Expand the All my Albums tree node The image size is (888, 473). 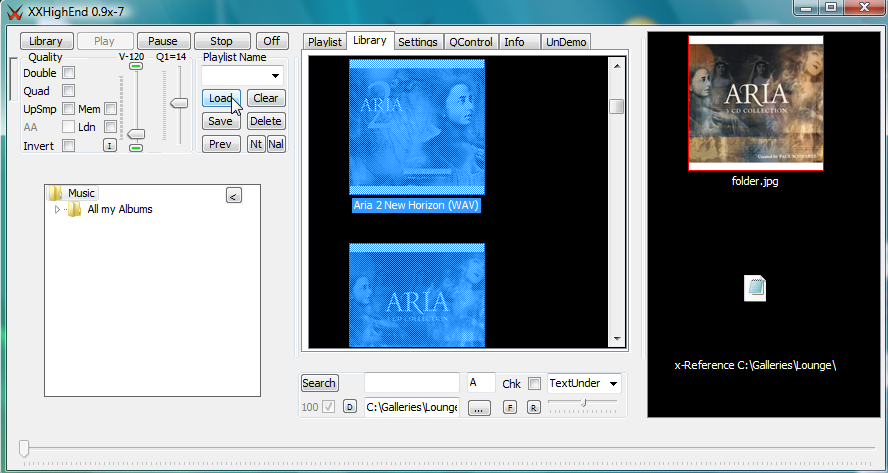pyautogui.click(x=57, y=210)
